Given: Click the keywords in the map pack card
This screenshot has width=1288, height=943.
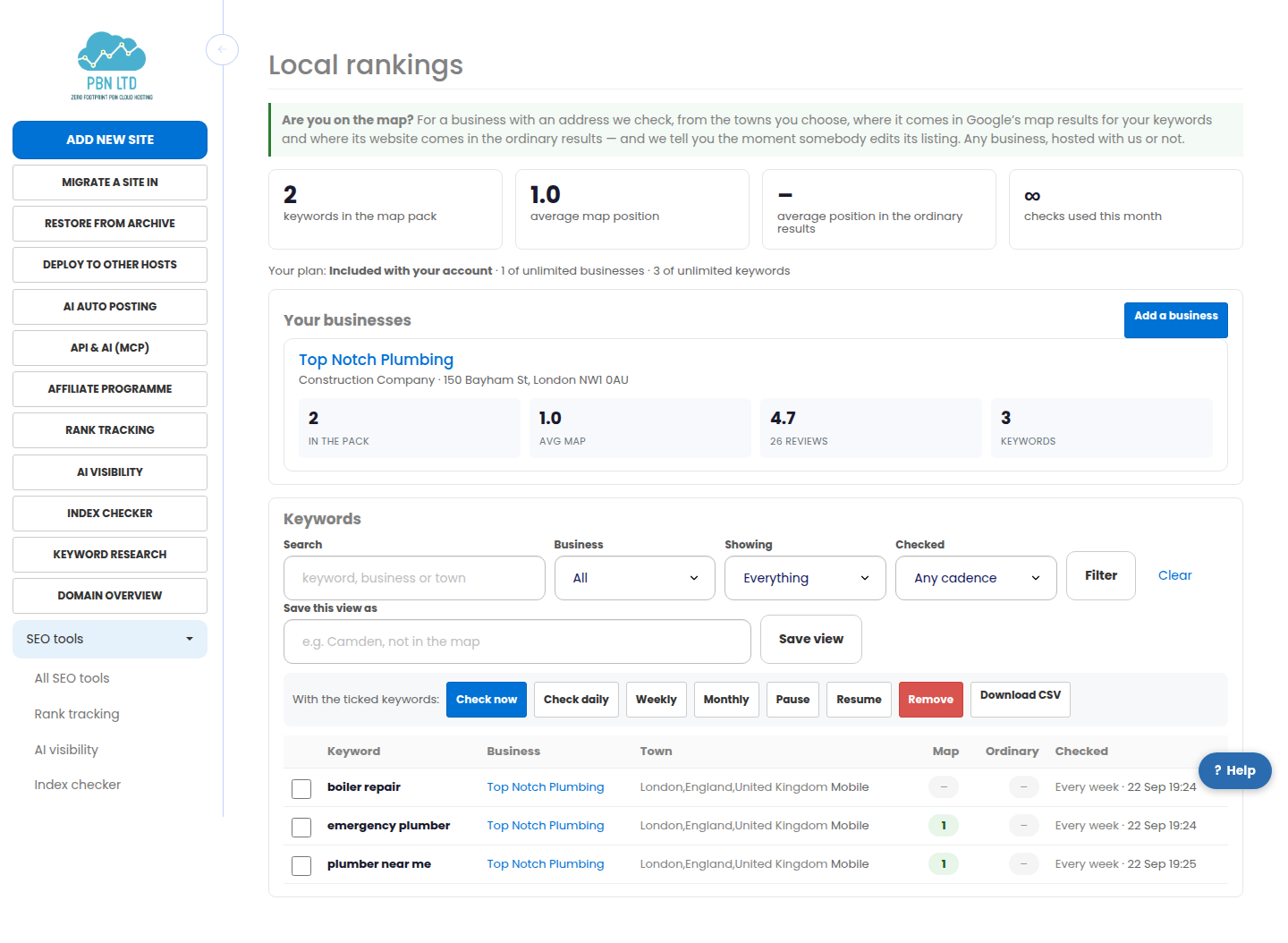Looking at the screenshot, I should pos(386,209).
